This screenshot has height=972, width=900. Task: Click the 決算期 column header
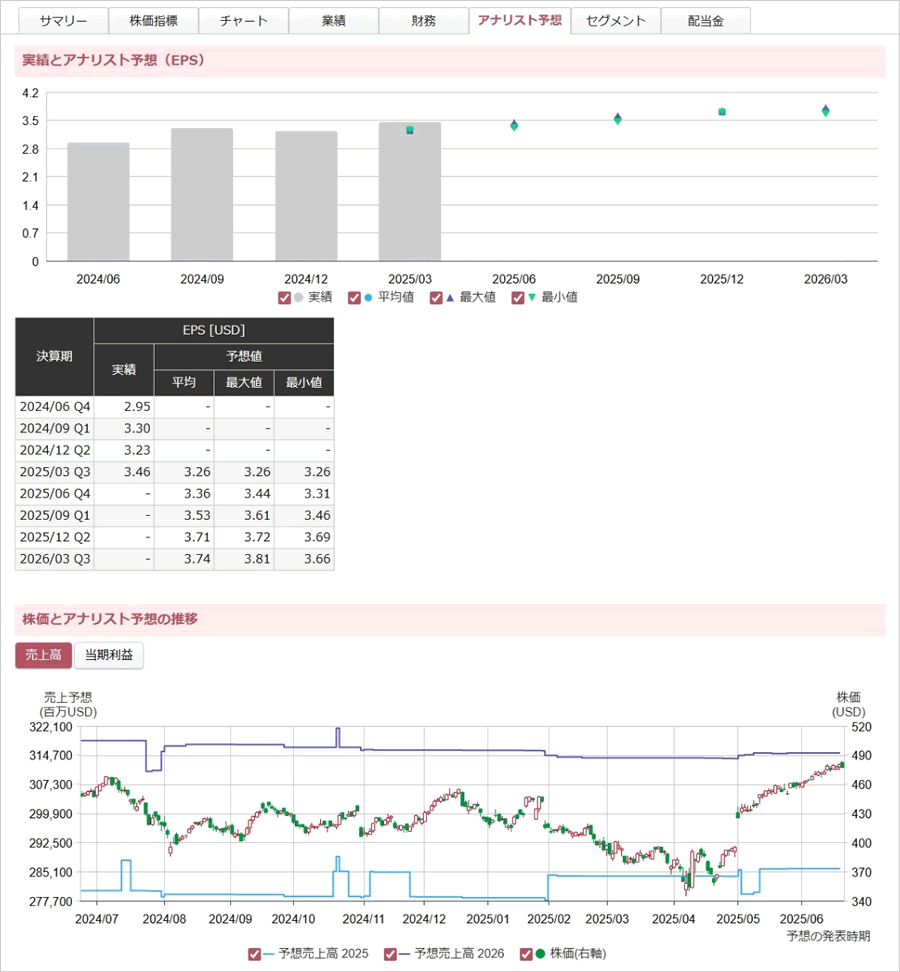55,356
